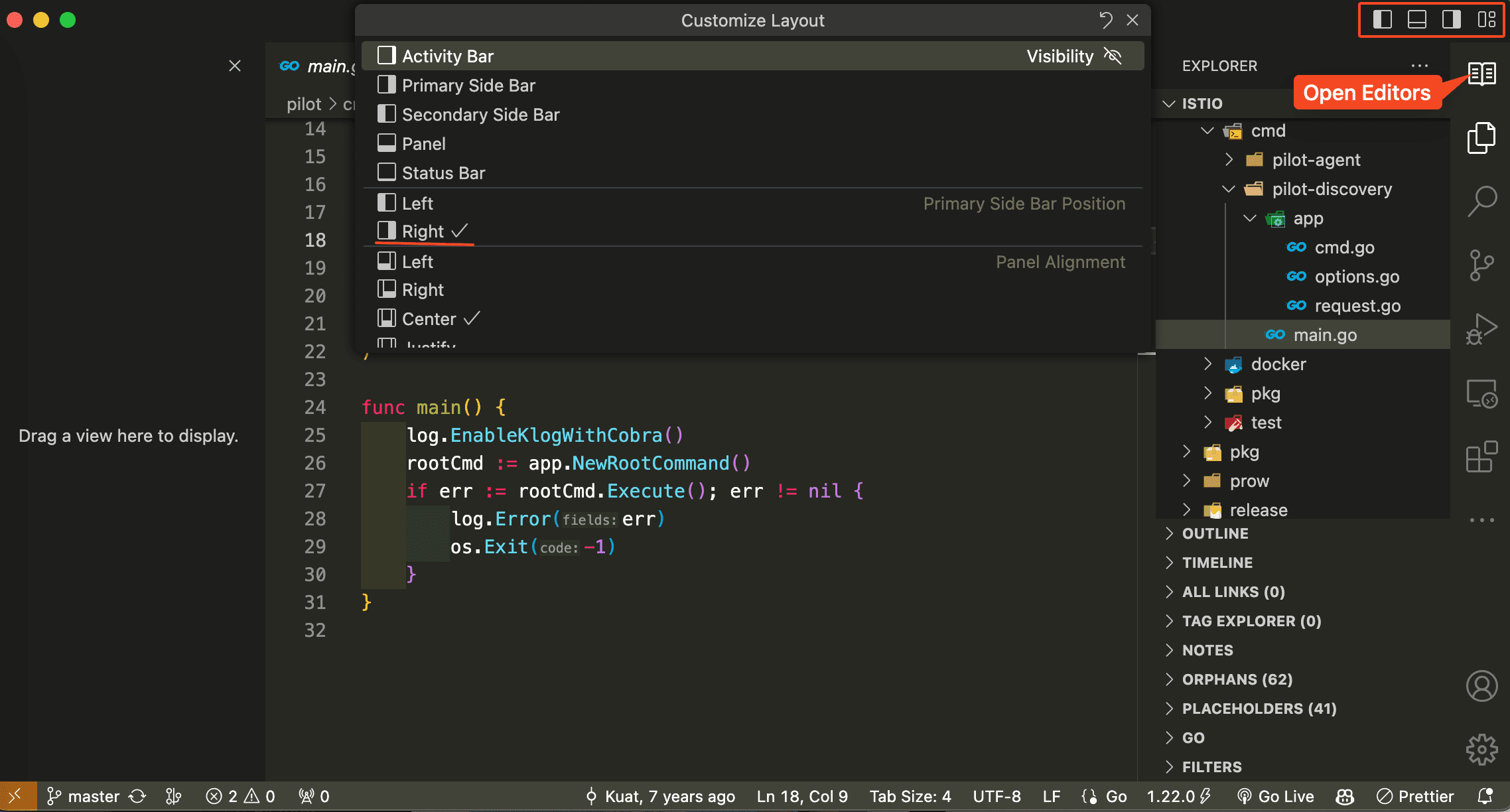This screenshot has width=1510, height=812.
Task: Set Panel Alignment to Center
Action: pyautogui.click(x=753, y=319)
